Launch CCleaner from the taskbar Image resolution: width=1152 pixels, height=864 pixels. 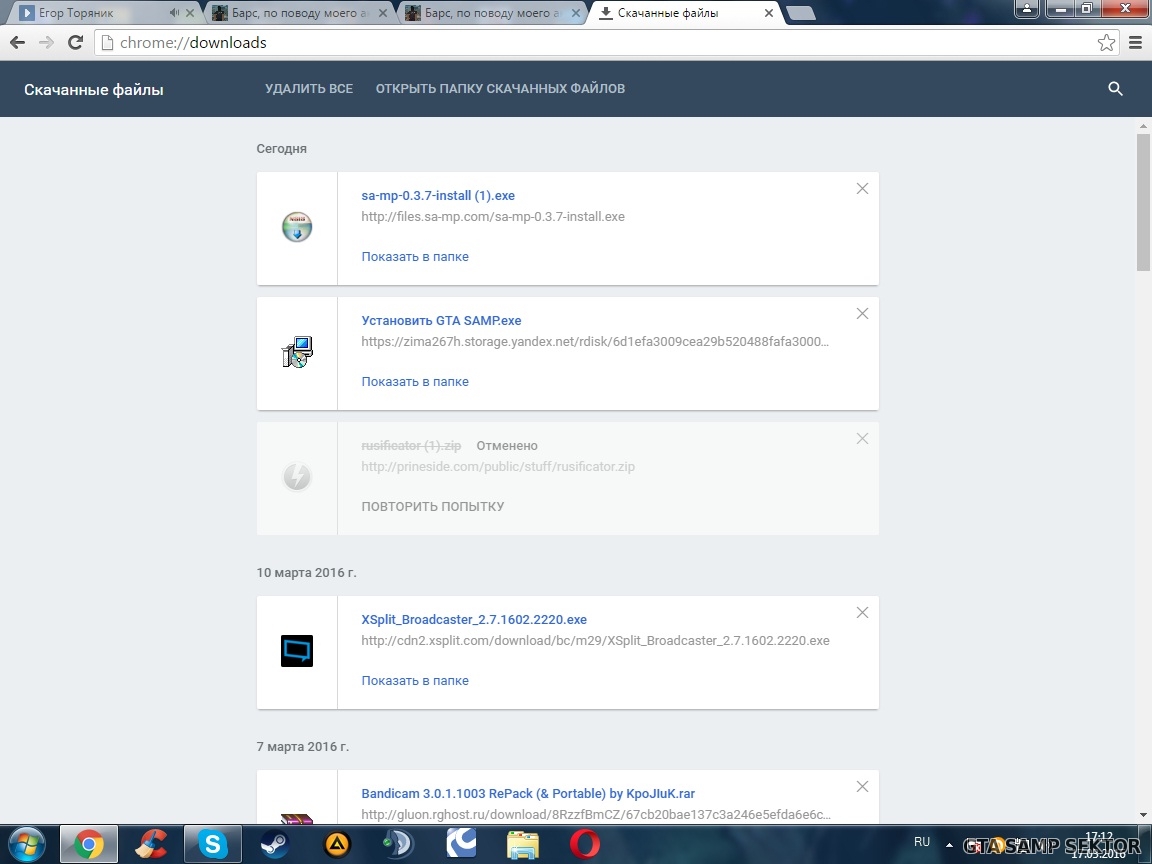(x=151, y=844)
